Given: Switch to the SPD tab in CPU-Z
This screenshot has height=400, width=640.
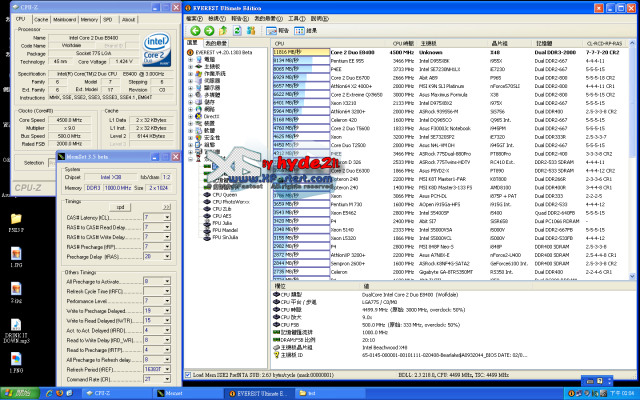Looking at the screenshot, I should pyautogui.click(x=108, y=20).
